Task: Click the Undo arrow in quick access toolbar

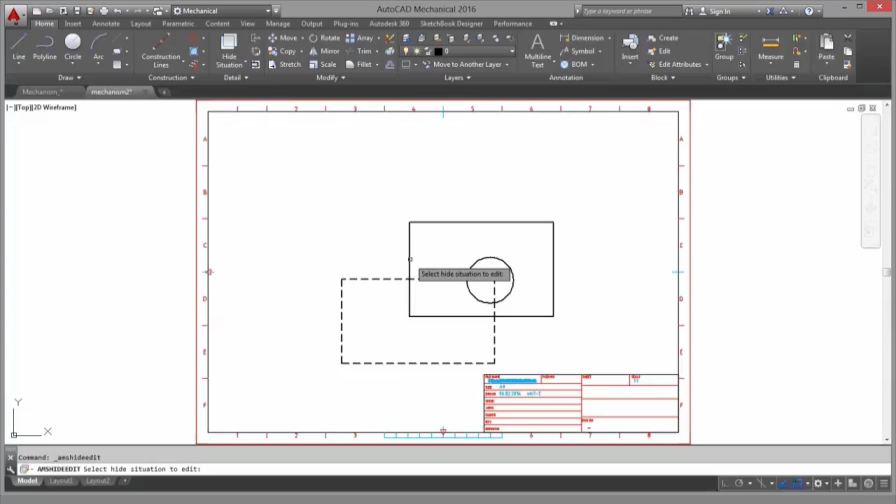Action: (117, 11)
